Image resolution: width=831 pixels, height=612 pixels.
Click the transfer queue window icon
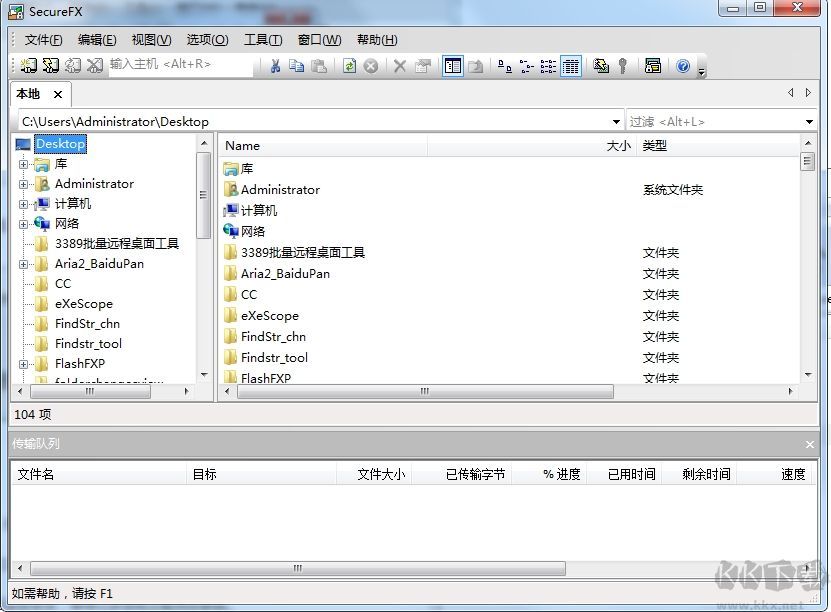coord(652,66)
